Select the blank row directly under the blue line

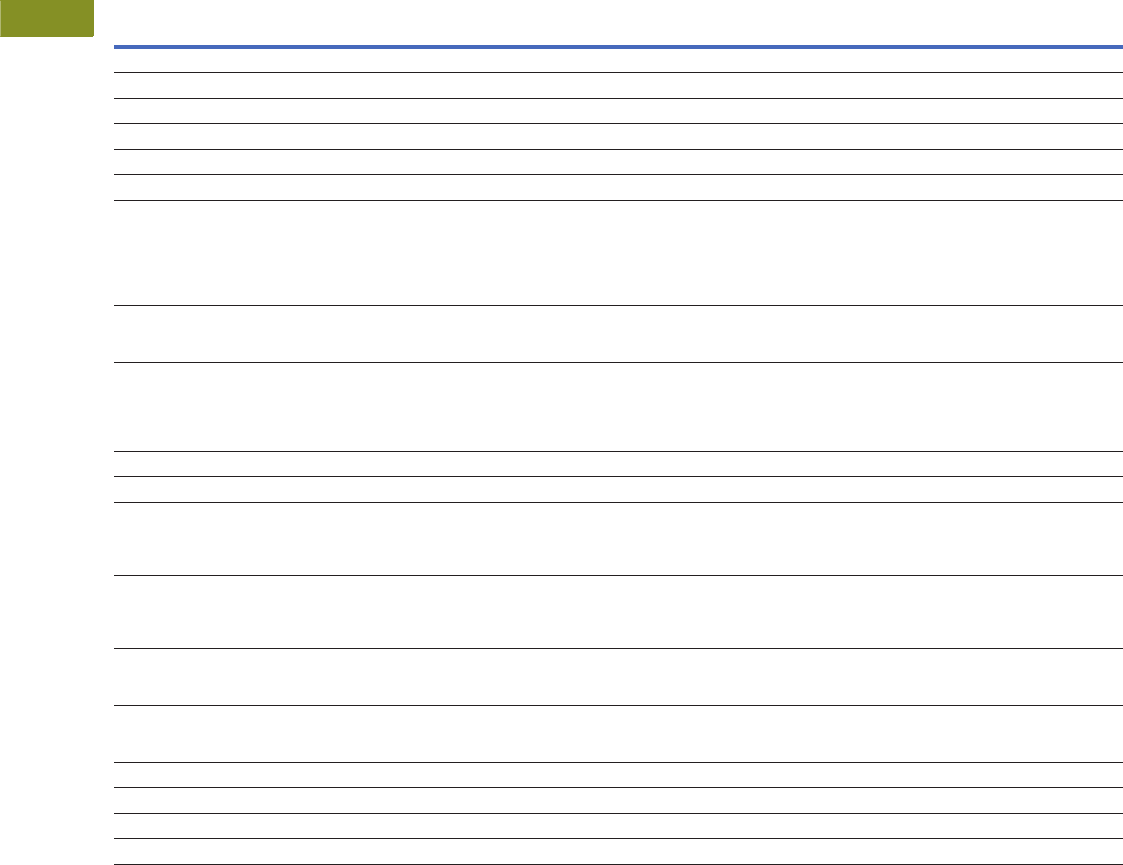click(x=618, y=61)
